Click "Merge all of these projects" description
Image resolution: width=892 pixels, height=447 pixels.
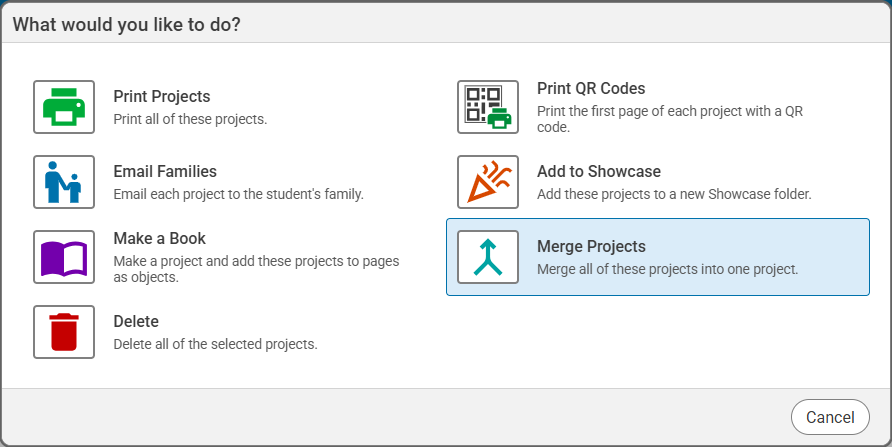click(667, 269)
